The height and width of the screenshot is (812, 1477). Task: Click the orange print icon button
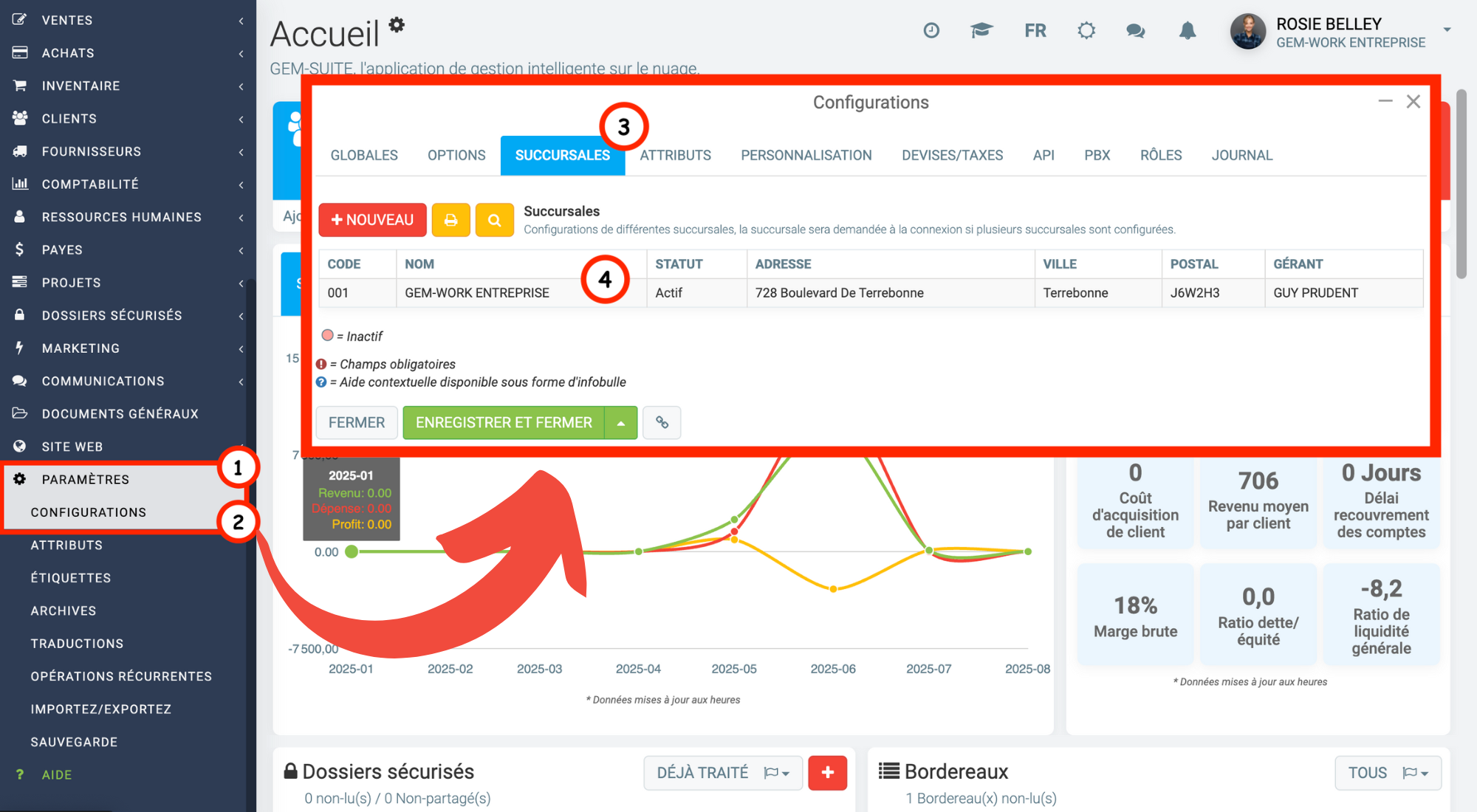coord(450,220)
